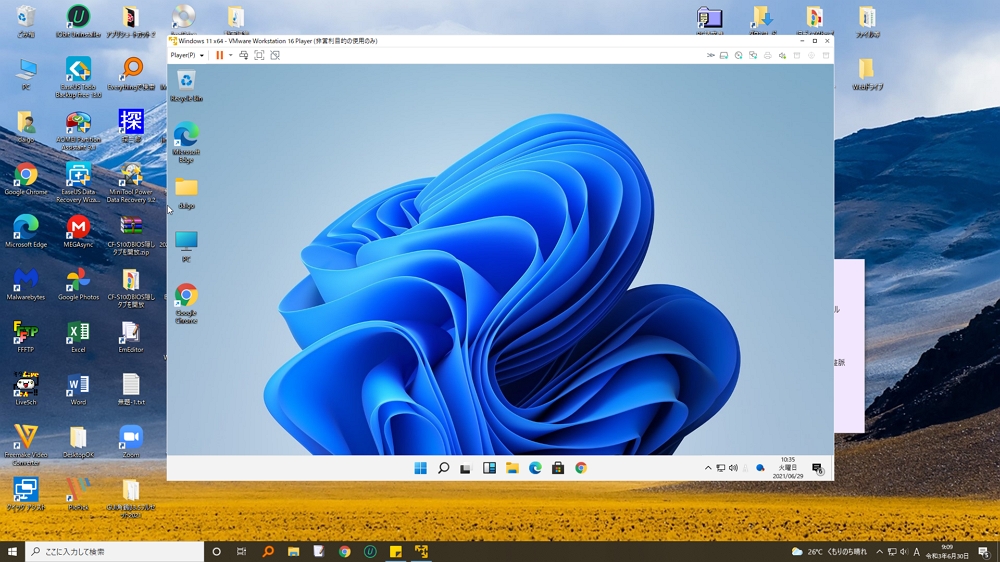Image resolution: width=1000 pixels, height=562 pixels.
Task: Open Search on the Windows 11 taskbar
Action: [443, 468]
